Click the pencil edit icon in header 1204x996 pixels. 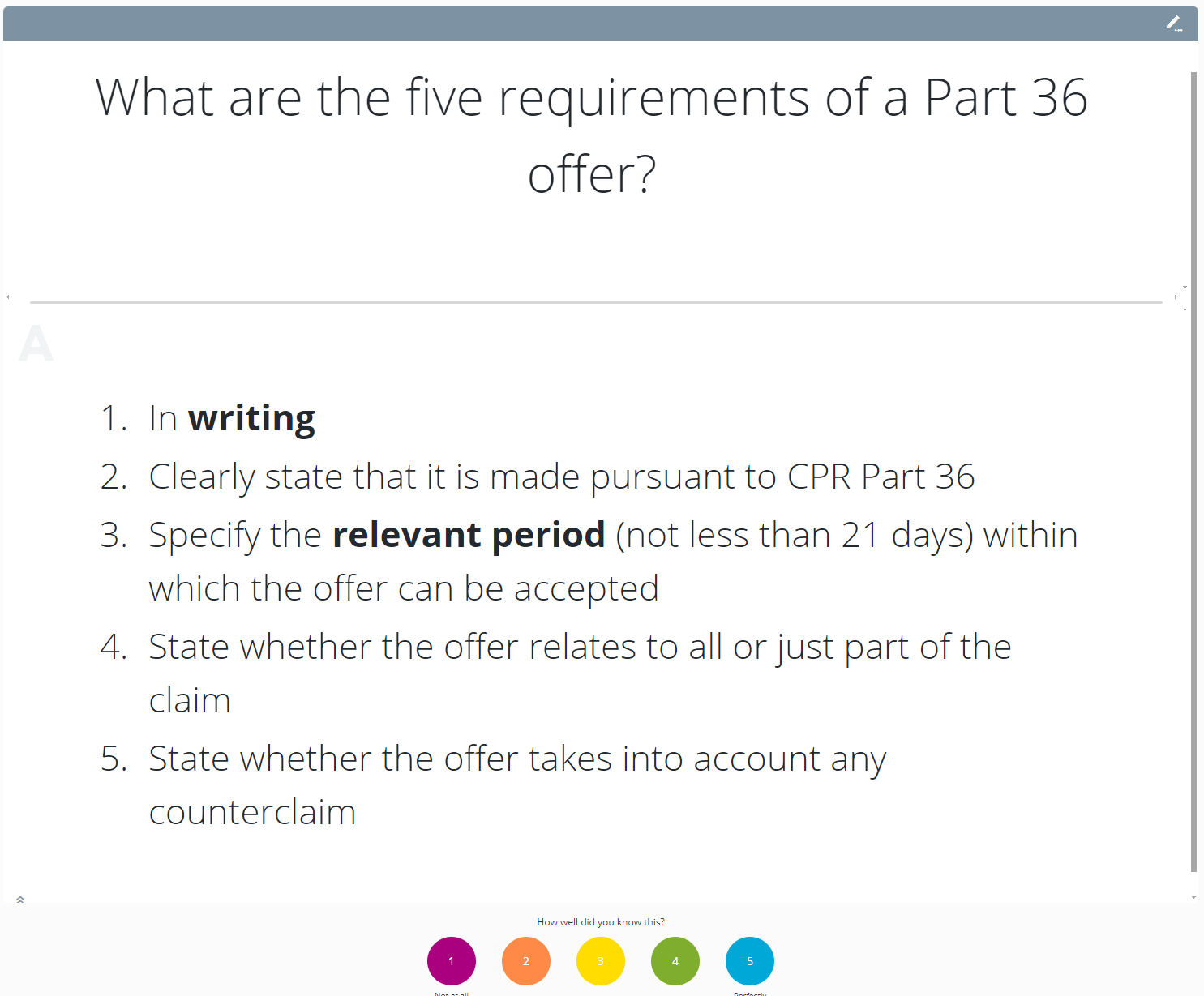(1173, 24)
